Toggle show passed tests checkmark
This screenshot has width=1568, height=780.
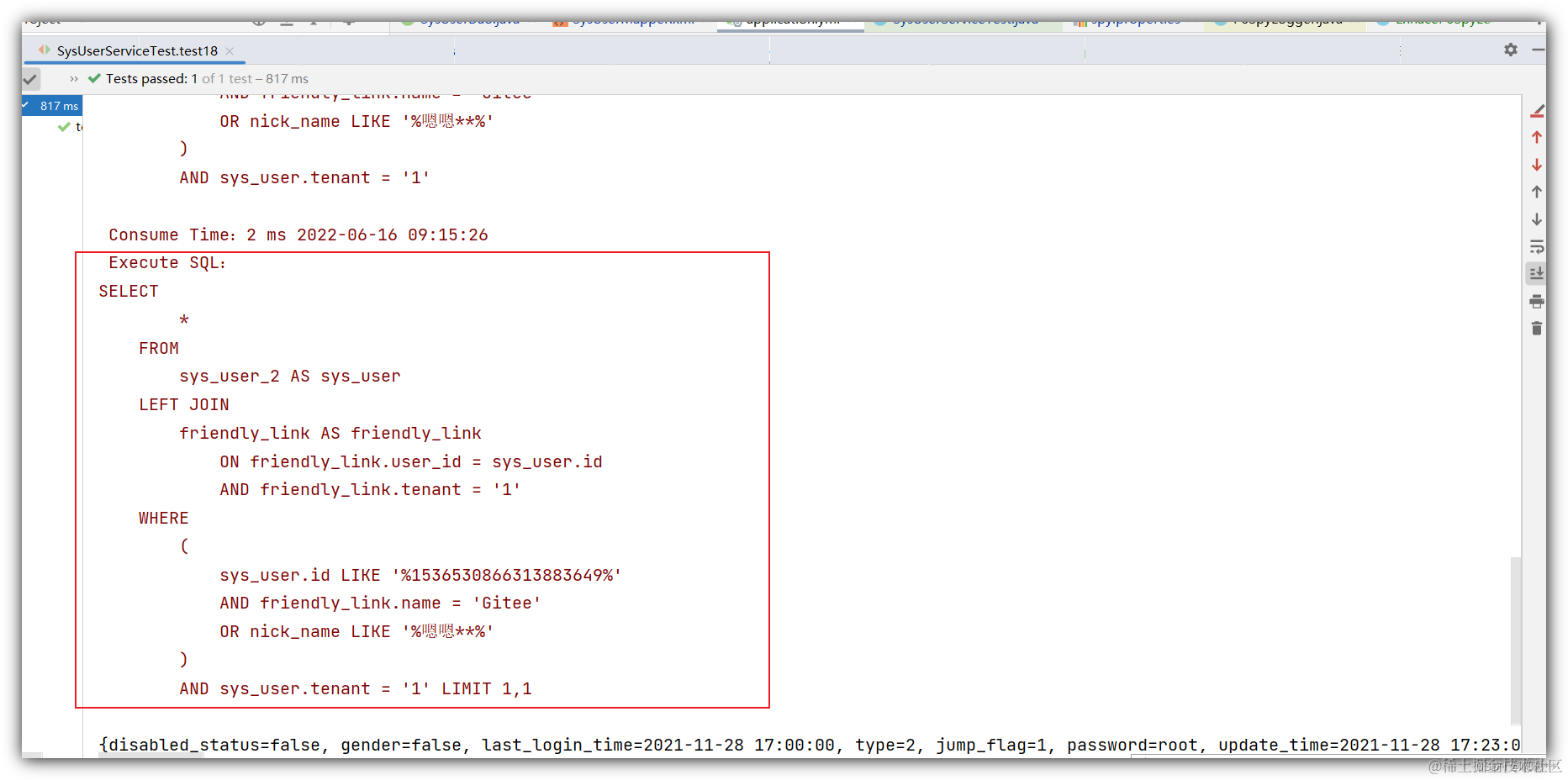point(31,79)
